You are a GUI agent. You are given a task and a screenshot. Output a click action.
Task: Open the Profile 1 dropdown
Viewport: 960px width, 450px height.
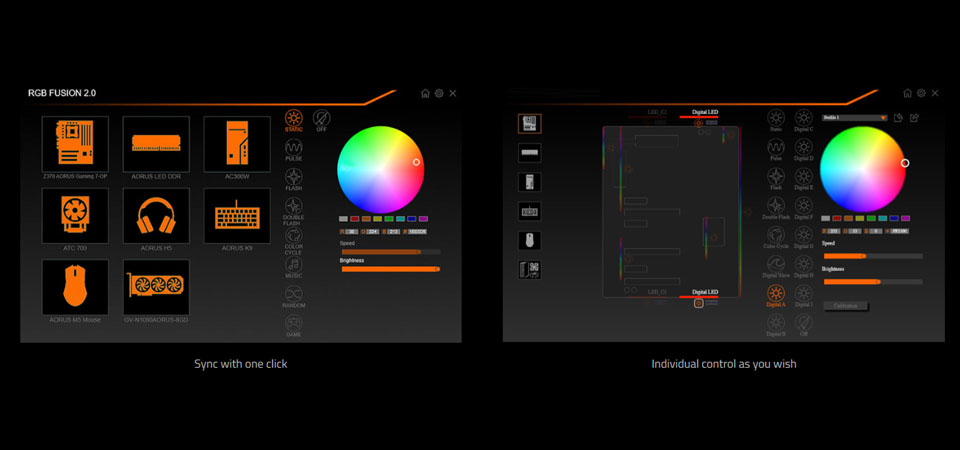[854, 118]
